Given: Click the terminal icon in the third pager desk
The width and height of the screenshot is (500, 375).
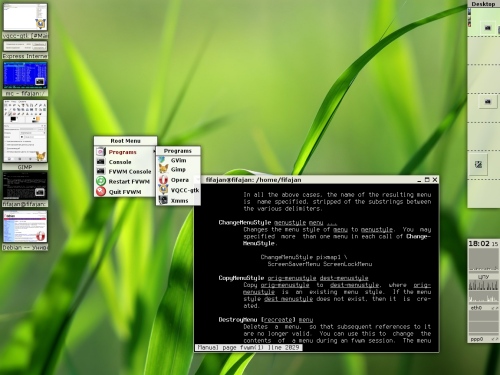Looking at the screenshot, I should pyautogui.click(x=488, y=101).
